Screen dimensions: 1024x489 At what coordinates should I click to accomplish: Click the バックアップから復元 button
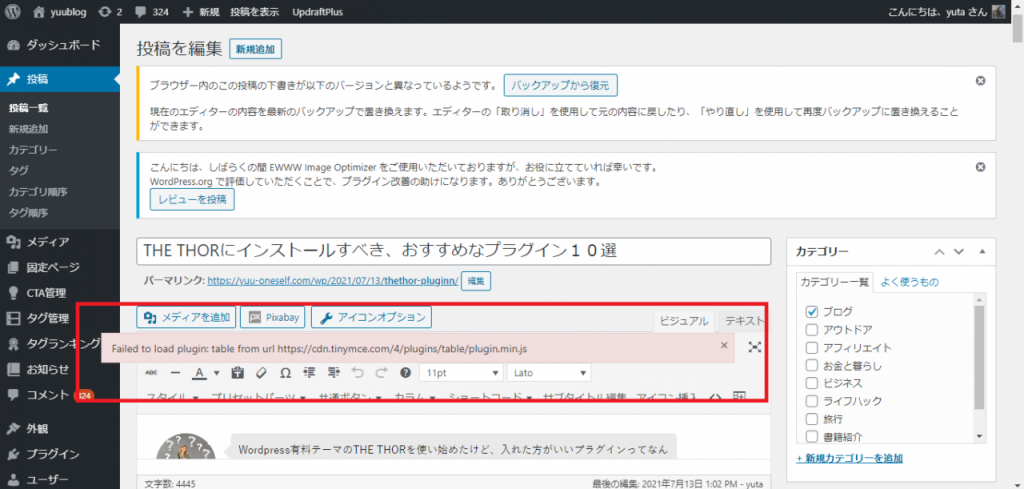pyautogui.click(x=560, y=85)
